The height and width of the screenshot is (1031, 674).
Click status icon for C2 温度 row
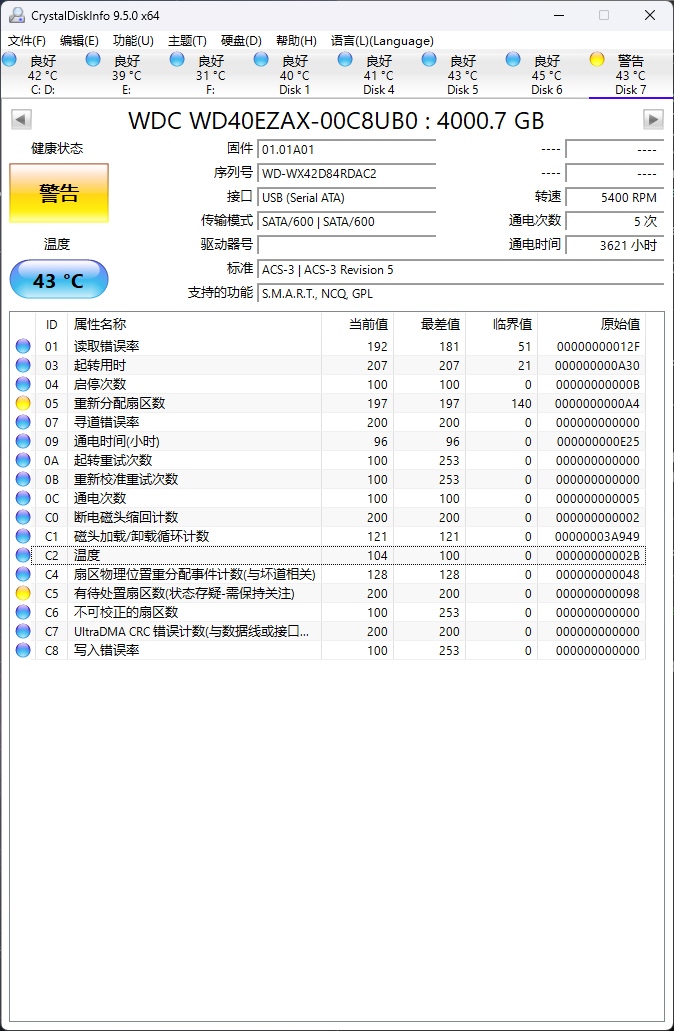23,556
